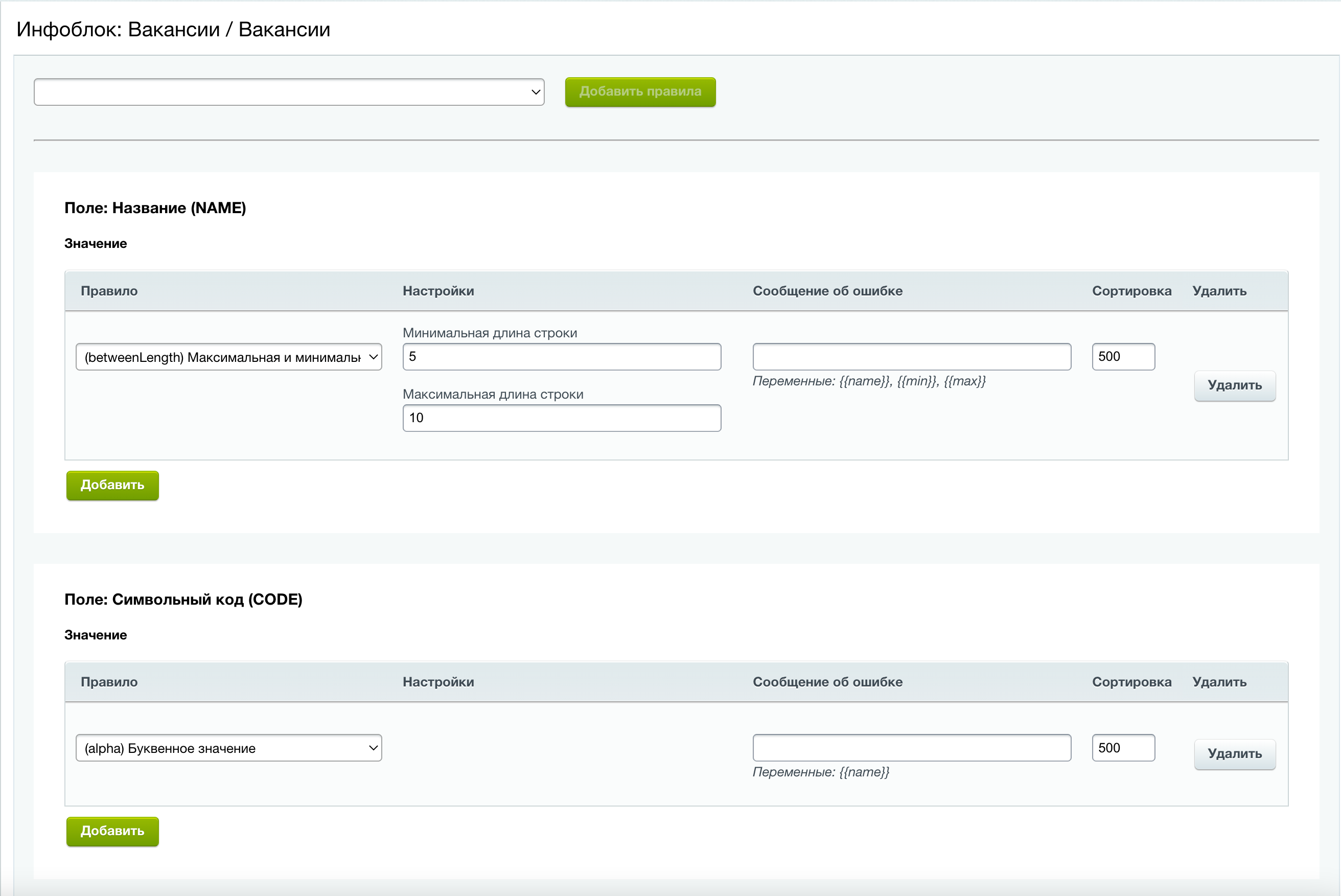Screen dimensions: 1341x896
Task: Click the 'Сортировка' column header in the NAME table
Action: [1131, 291]
